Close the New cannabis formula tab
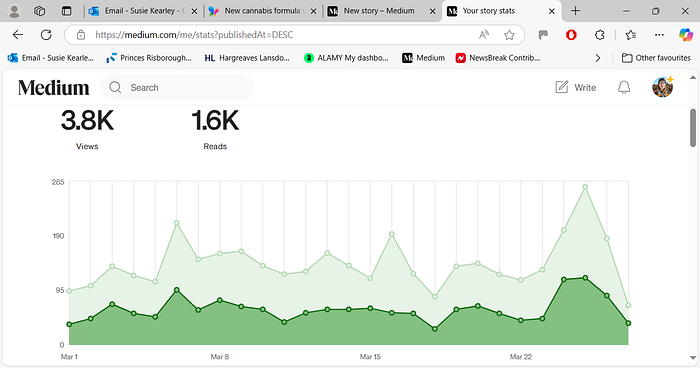 coord(313,12)
